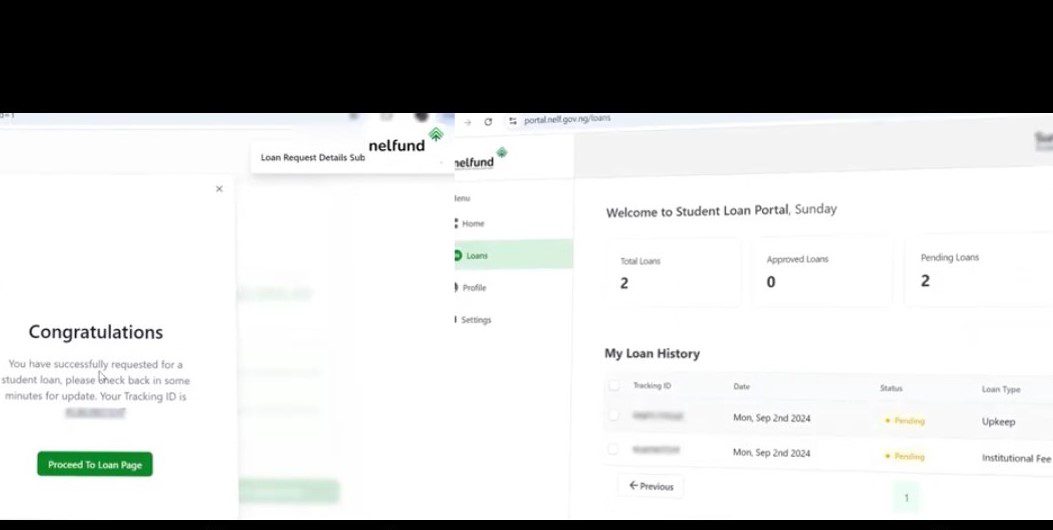Close the Congratulations dialog with X
Screen dimensions: 1053x530
coord(219,189)
